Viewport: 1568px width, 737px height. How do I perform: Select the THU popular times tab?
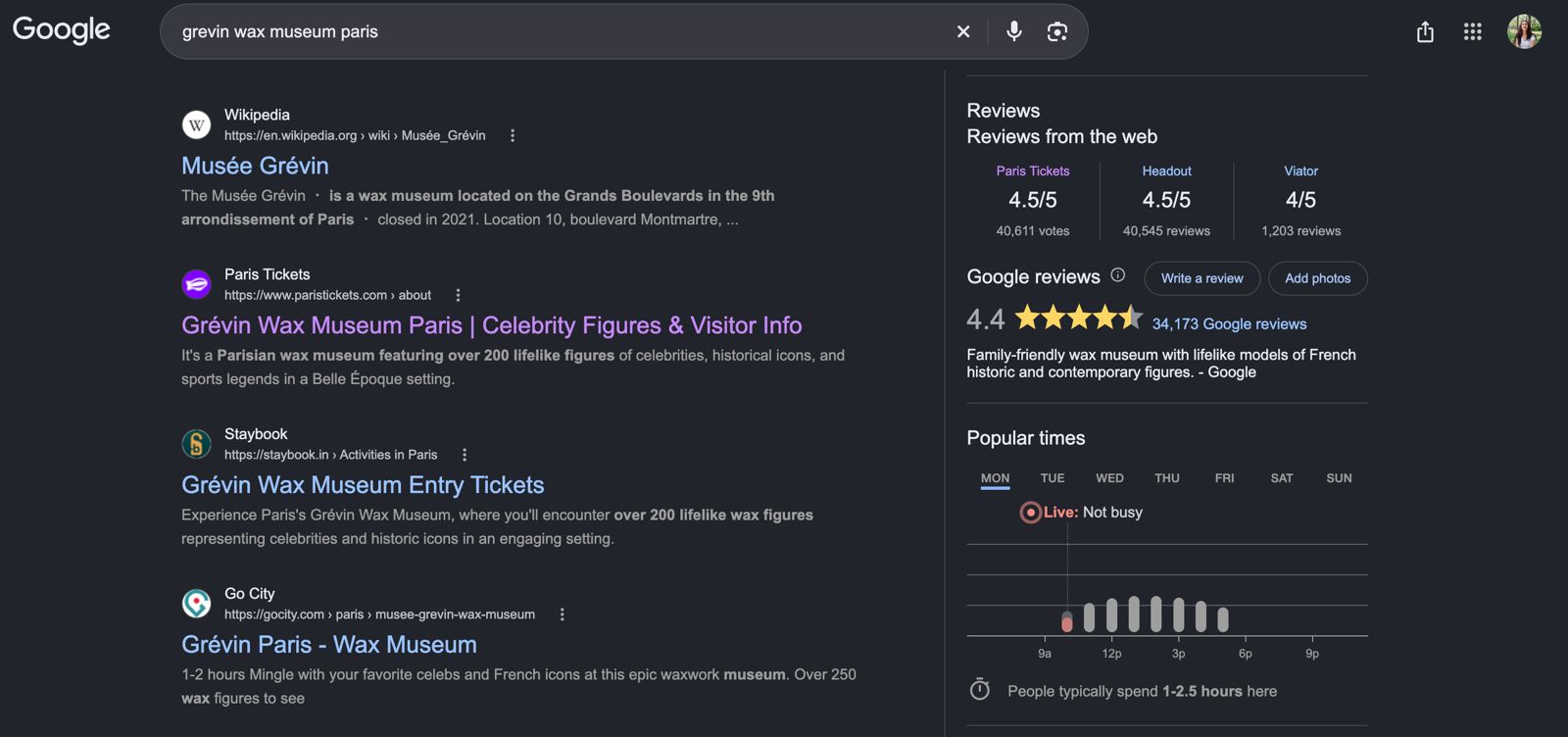click(x=1167, y=478)
